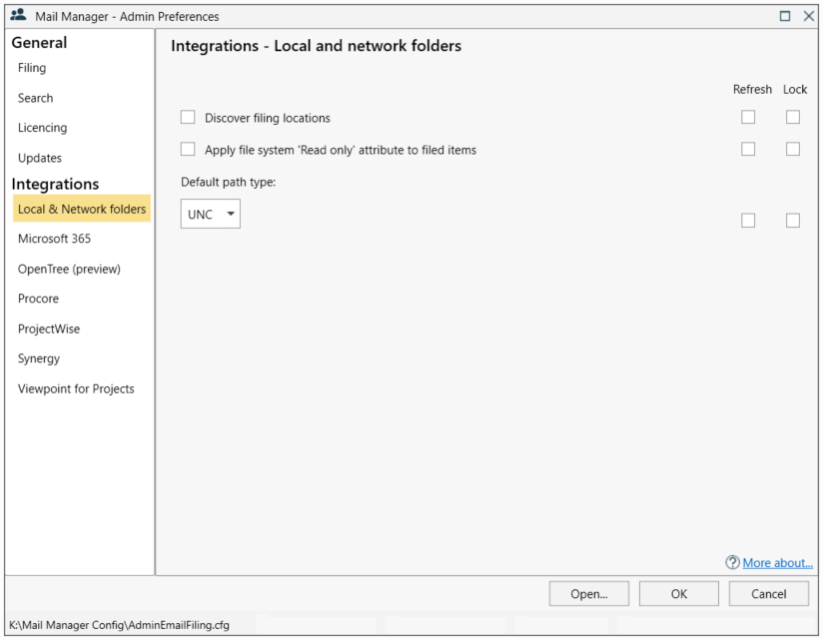
Task: Open Viewpoint for Projects settings
Action: (75, 388)
